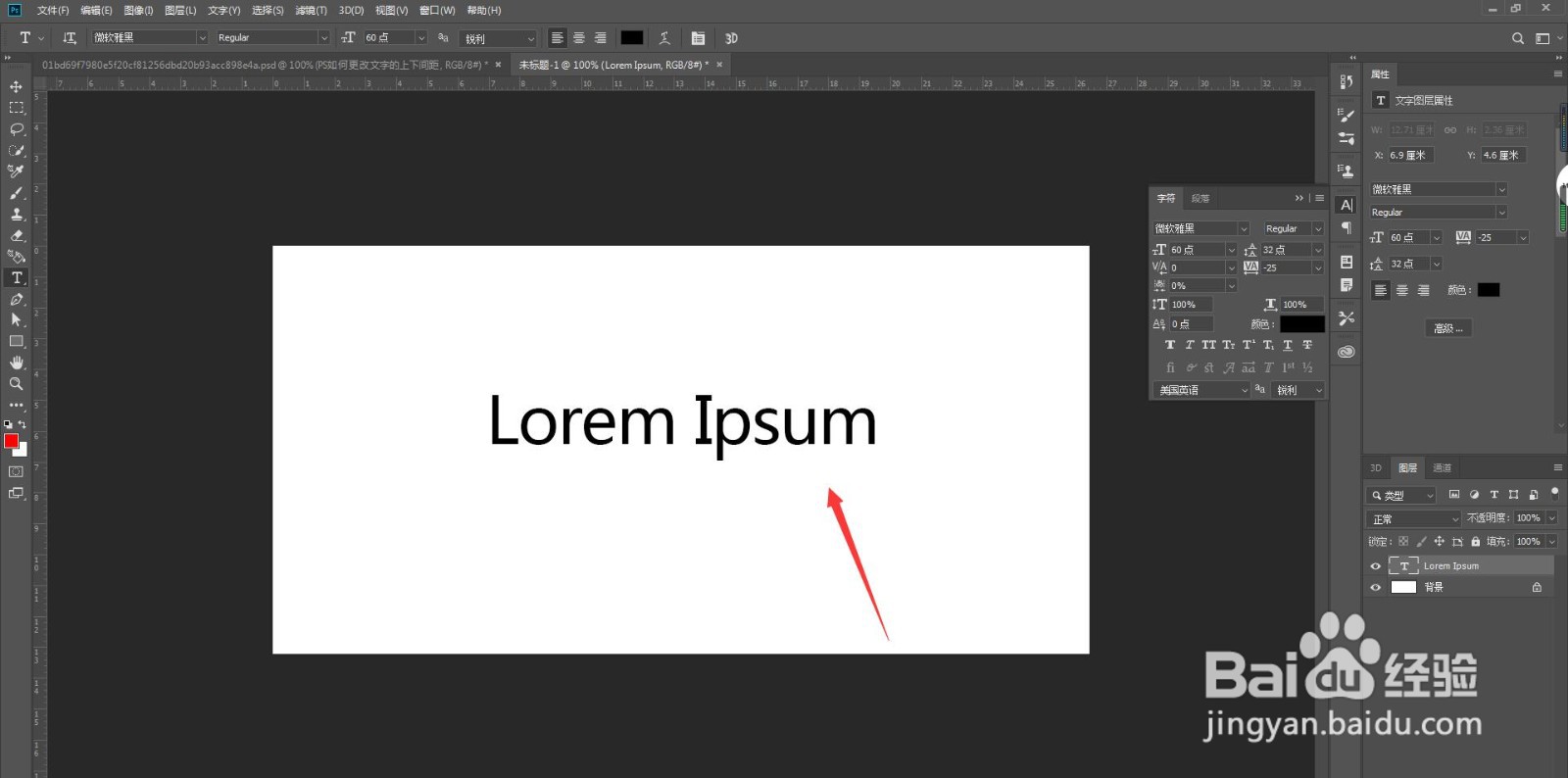Click the text color swatch in options bar
The height and width of the screenshot is (778, 1568).
click(x=632, y=37)
